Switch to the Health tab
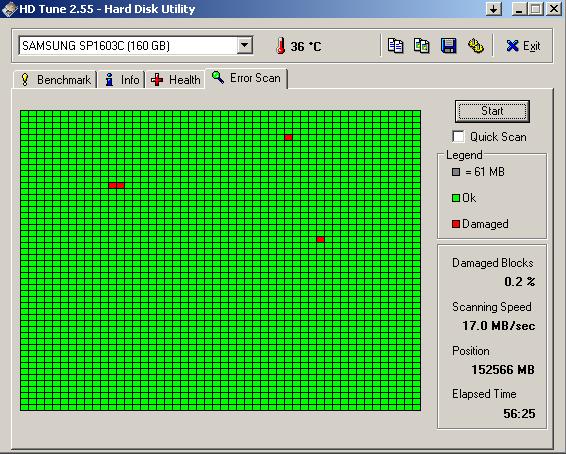This screenshot has height=454, width=566. [x=175, y=79]
